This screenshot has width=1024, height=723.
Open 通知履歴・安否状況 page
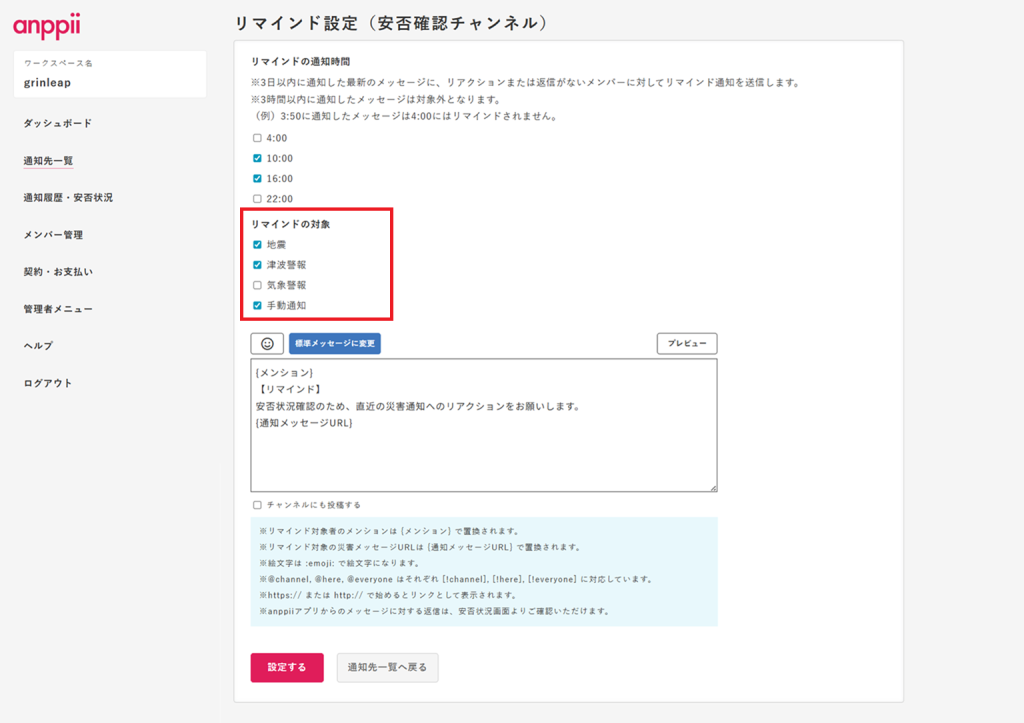pyautogui.click(x=68, y=198)
